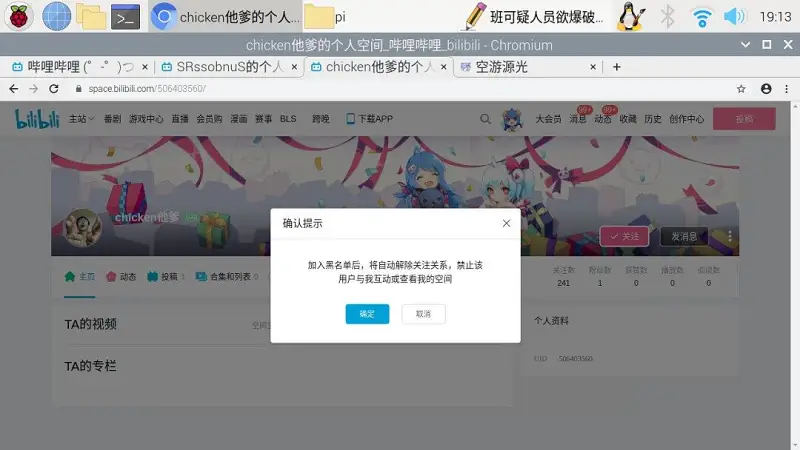This screenshot has height=450, width=800.
Task: Close the 哔哩哔哩 homepage tab
Action: point(145,67)
